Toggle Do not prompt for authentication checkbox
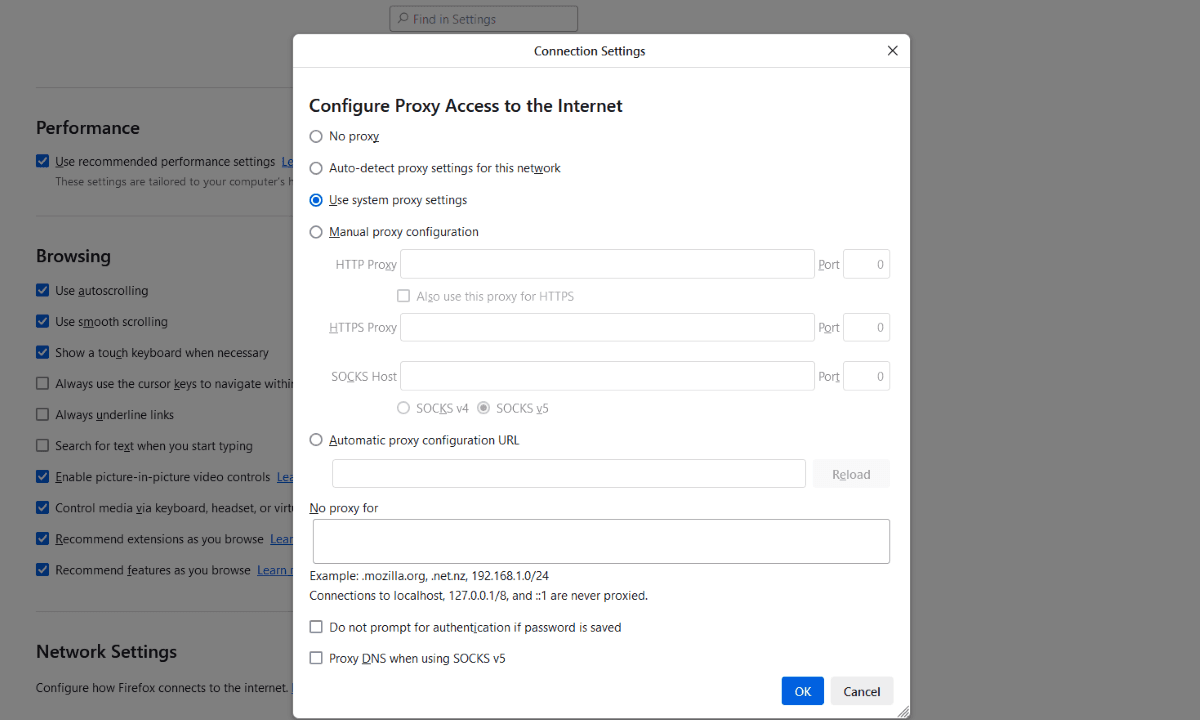This screenshot has height=720, width=1200. [x=316, y=627]
